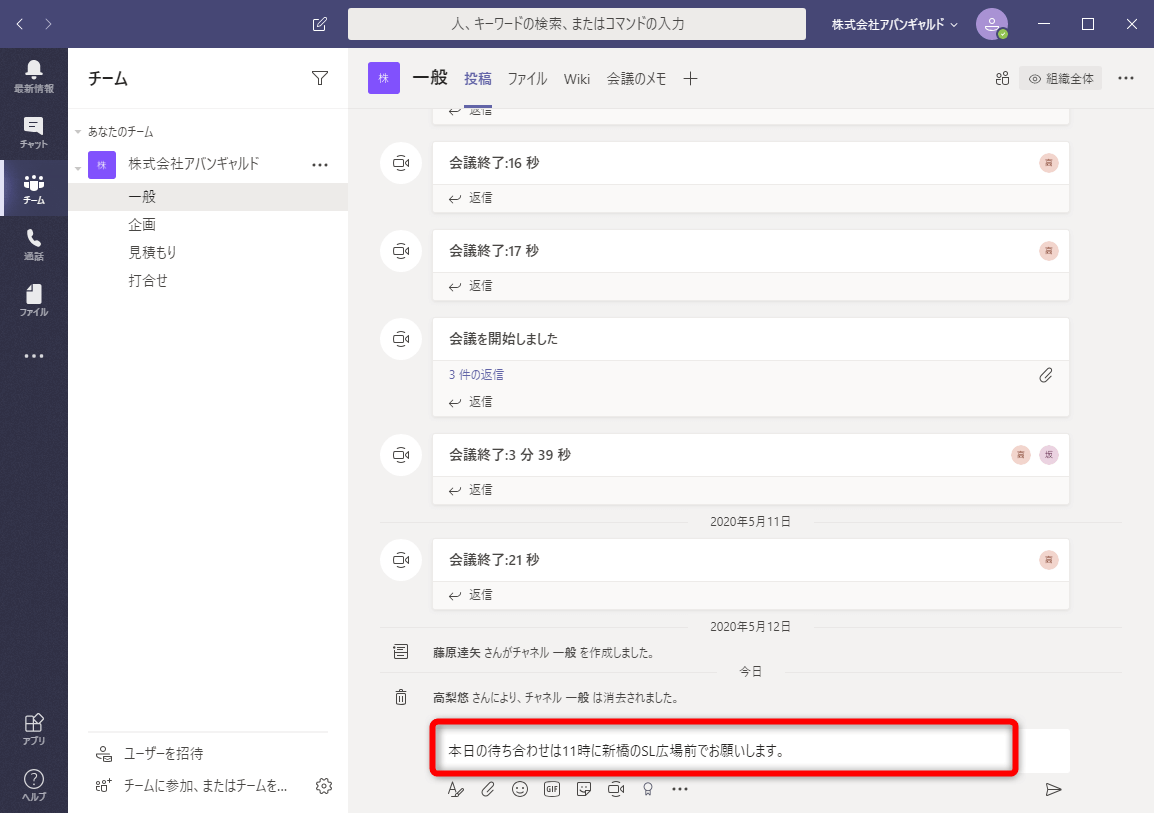Collapse the あなたのチーム section triangle
The width and height of the screenshot is (1154, 813).
[x=78, y=132]
